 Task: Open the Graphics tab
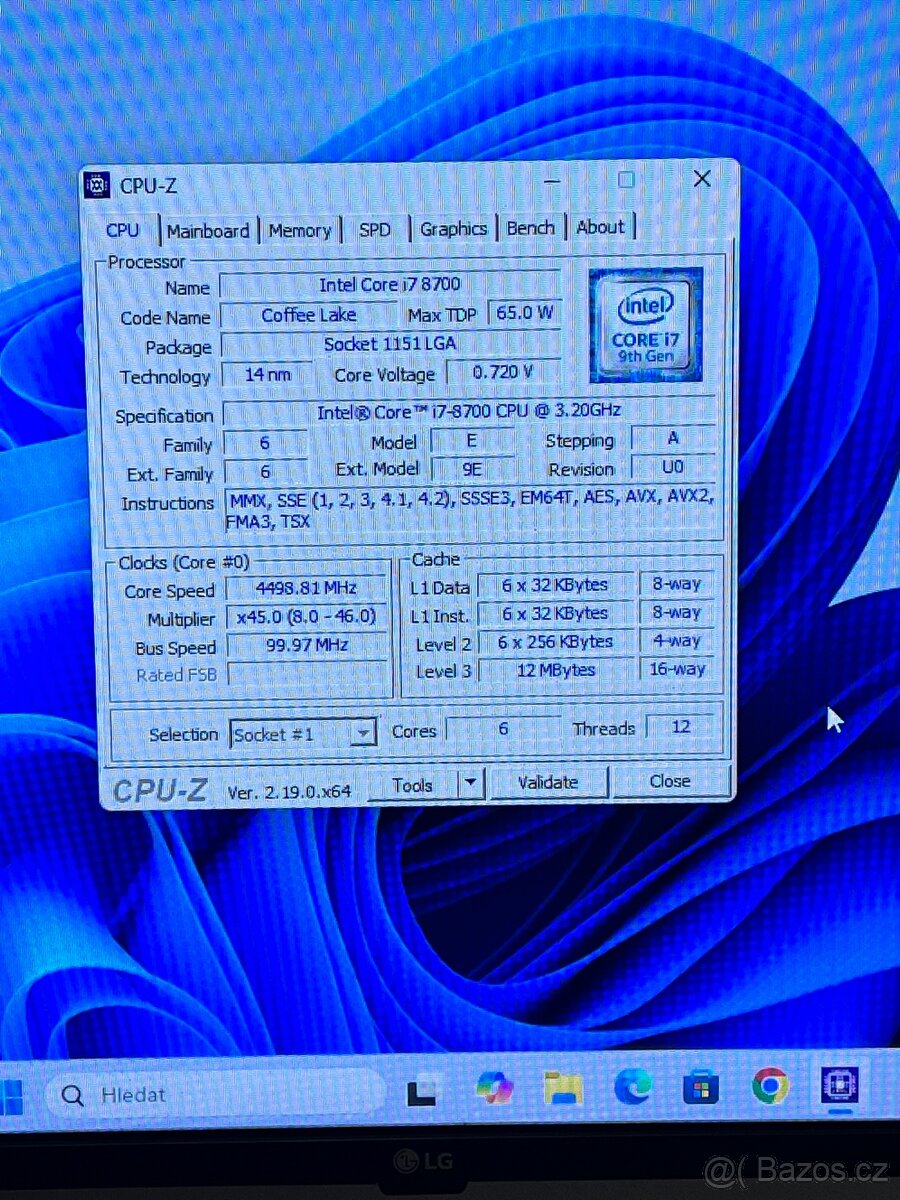(x=453, y=229)
